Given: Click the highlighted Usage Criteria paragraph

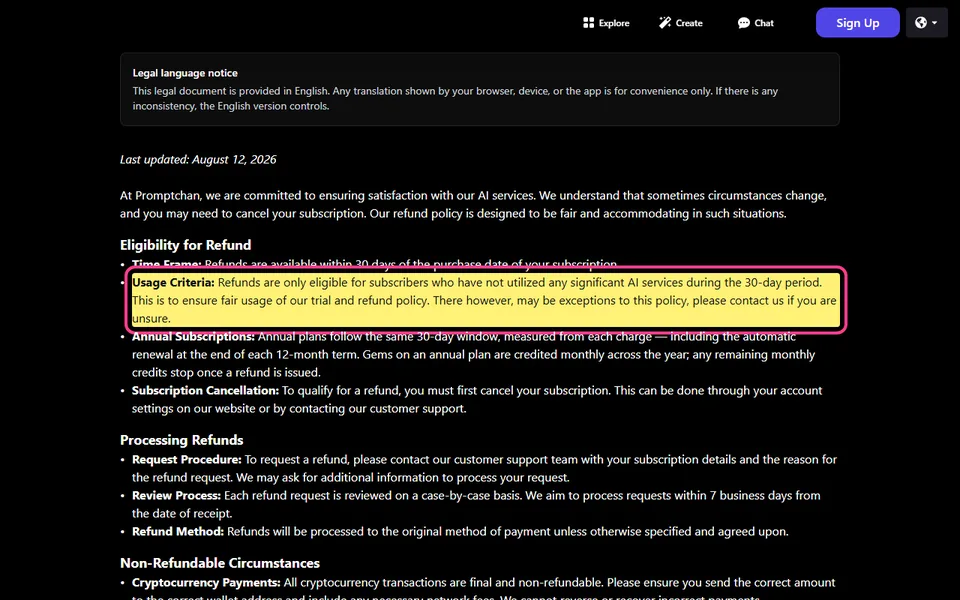Looking at the screenshot, I should (486, 300).
